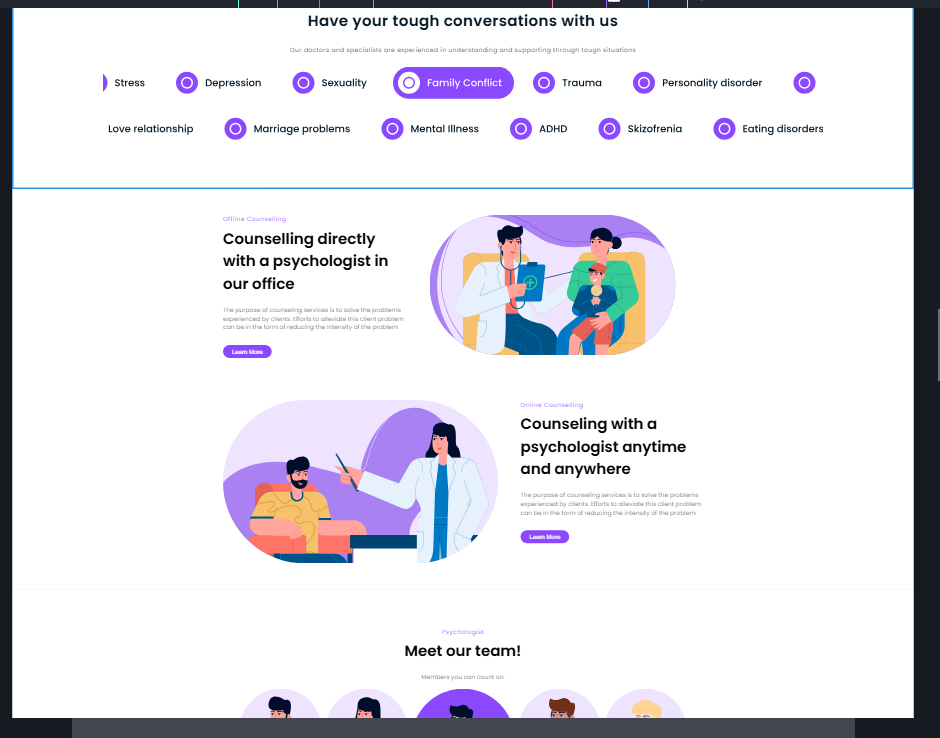Choose the Mental Illness circle icon
940x738 pixels.
(393, 129)
